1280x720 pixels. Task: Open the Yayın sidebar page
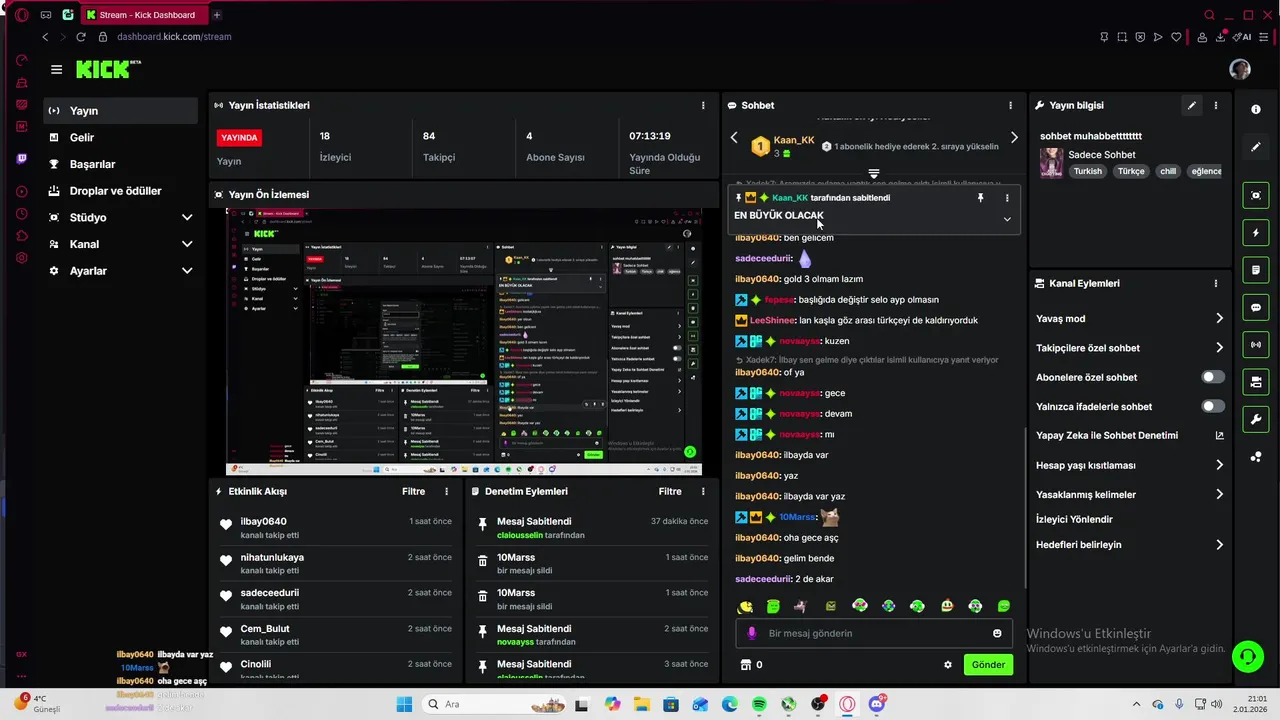(x=120, y=111)
